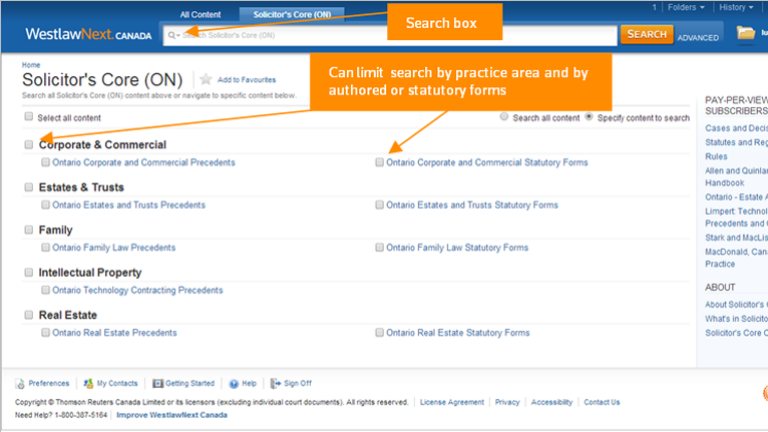Click Sign Off link
The width and height of the screenshot is (768, 432).
tap(297, 384)
